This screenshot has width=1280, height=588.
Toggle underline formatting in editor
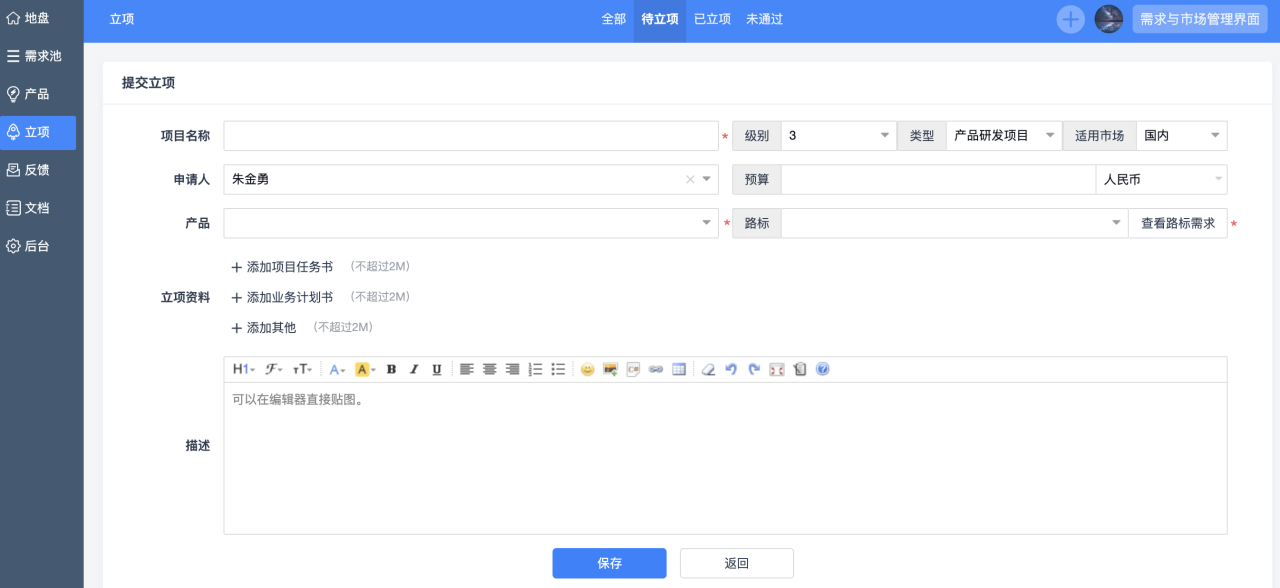point(437,369)
